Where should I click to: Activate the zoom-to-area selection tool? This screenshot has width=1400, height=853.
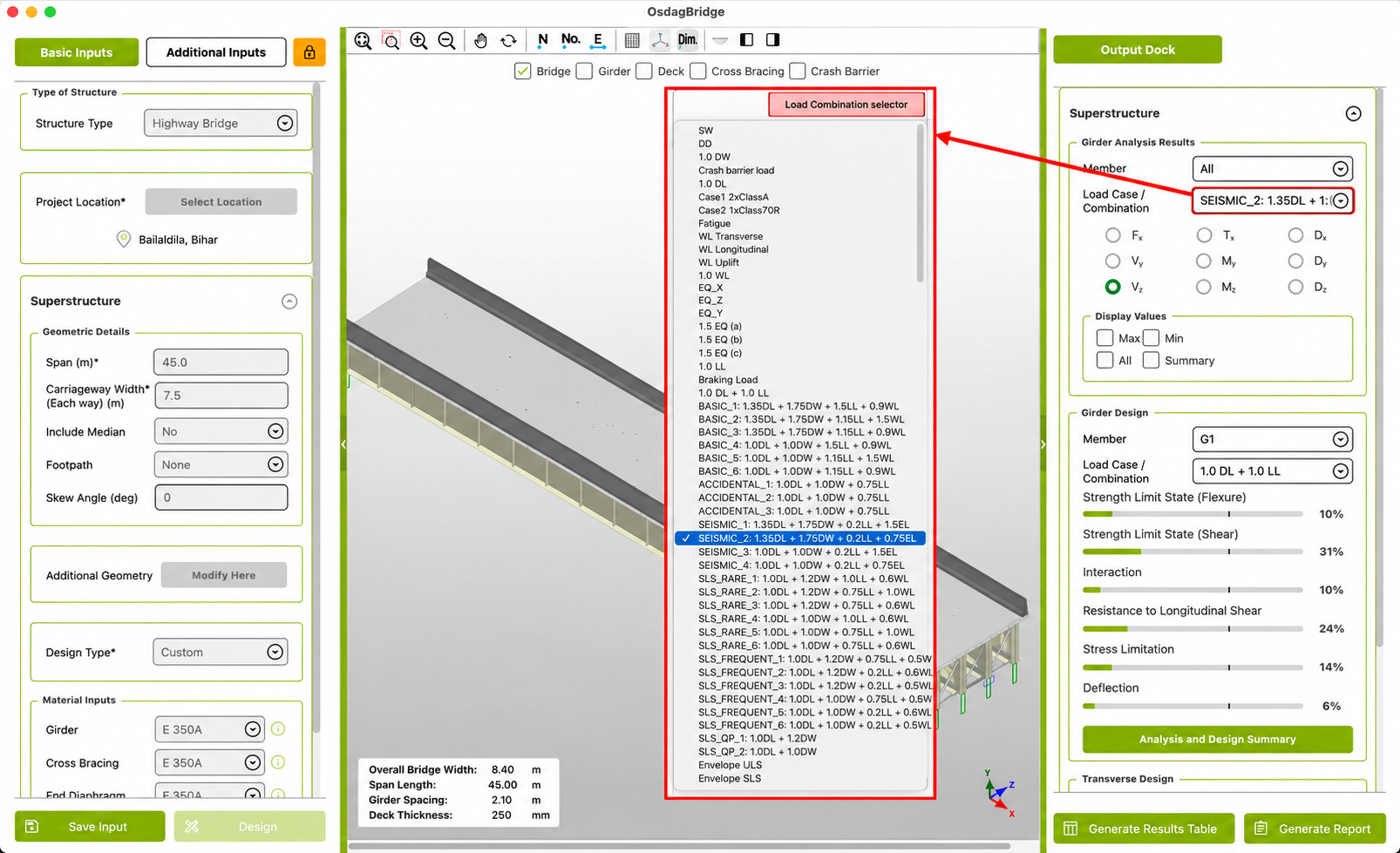coord(391,40)
